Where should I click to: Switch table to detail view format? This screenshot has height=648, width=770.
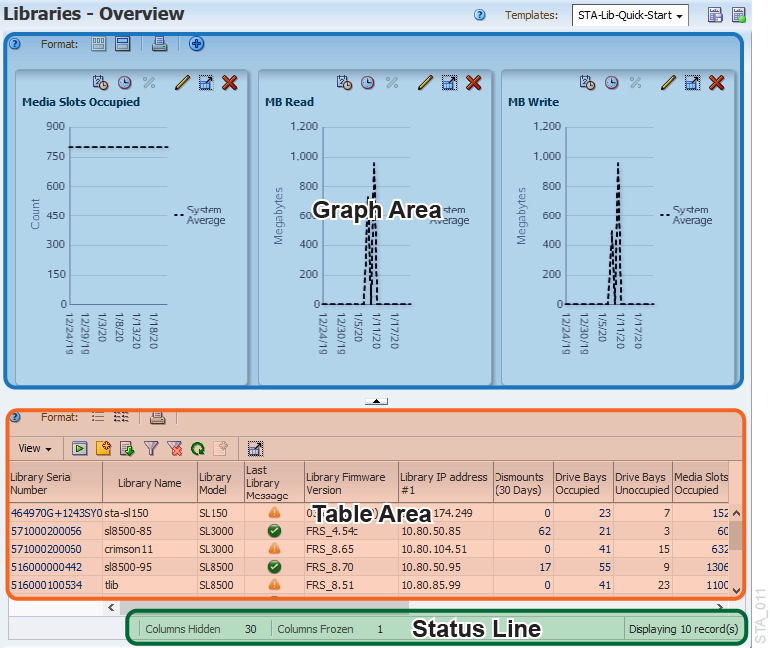click(121, 417)
